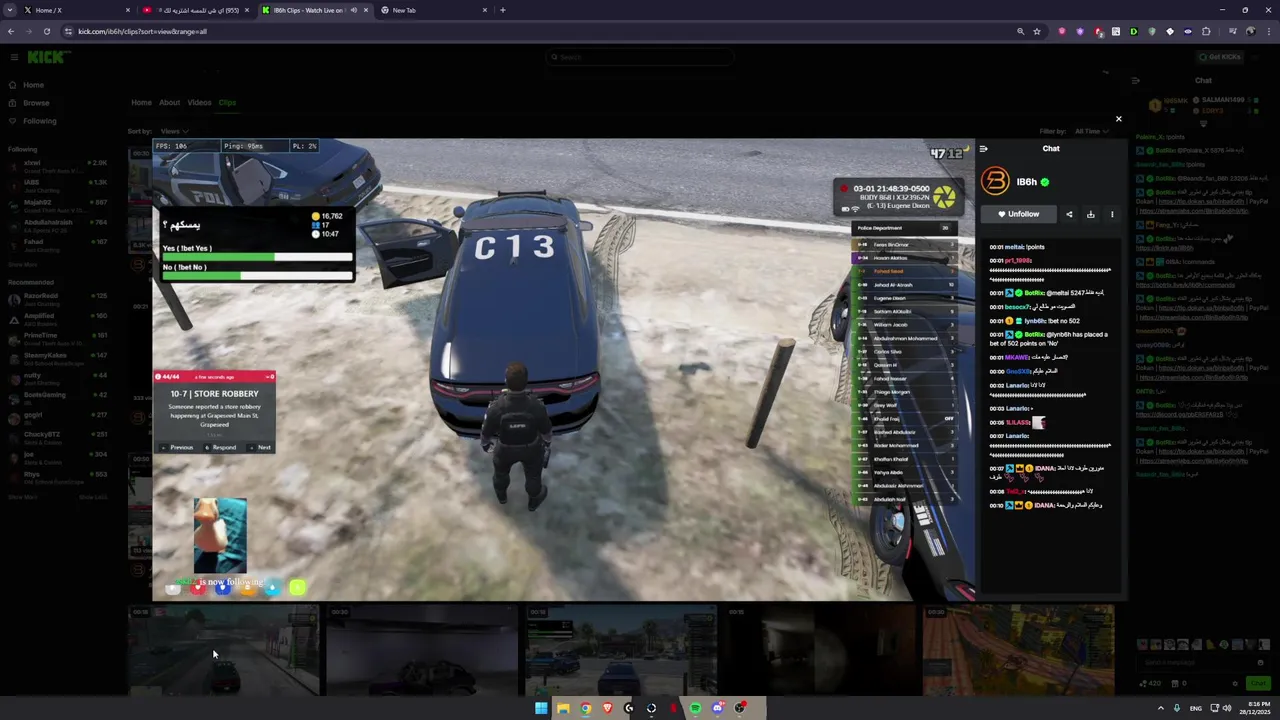Switch to the channel About tab

coord(170,103)
